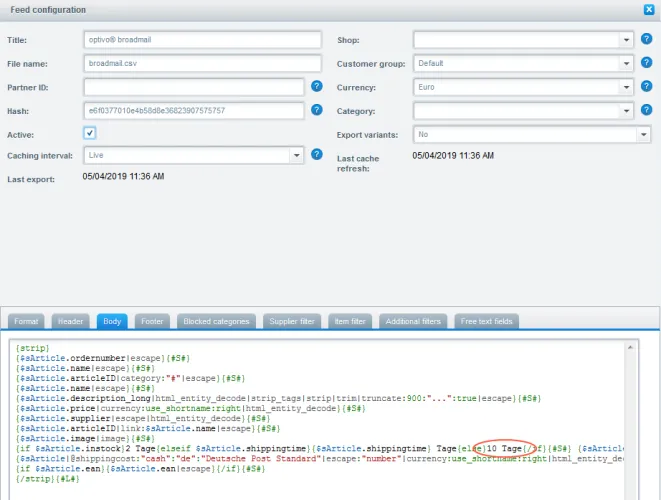
Task: Click the Last export date value
Action: pos(123,176)
